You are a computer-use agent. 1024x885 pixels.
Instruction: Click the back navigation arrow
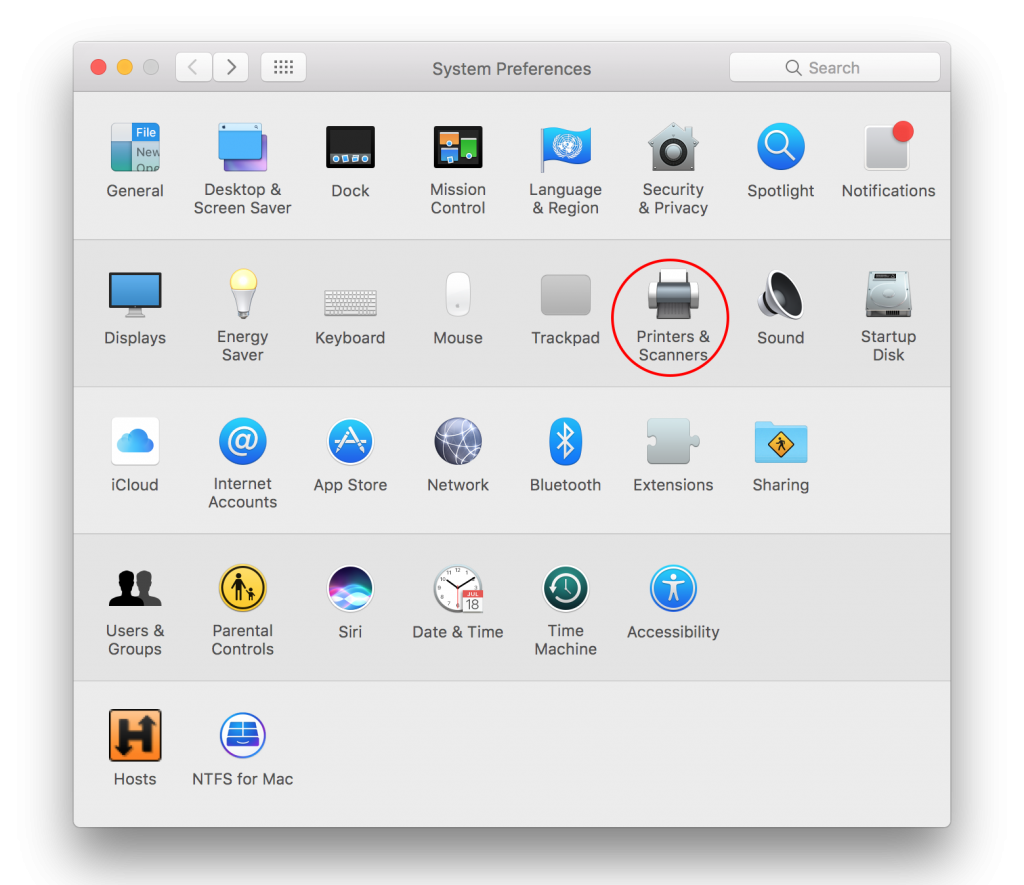tap(193, 67)
